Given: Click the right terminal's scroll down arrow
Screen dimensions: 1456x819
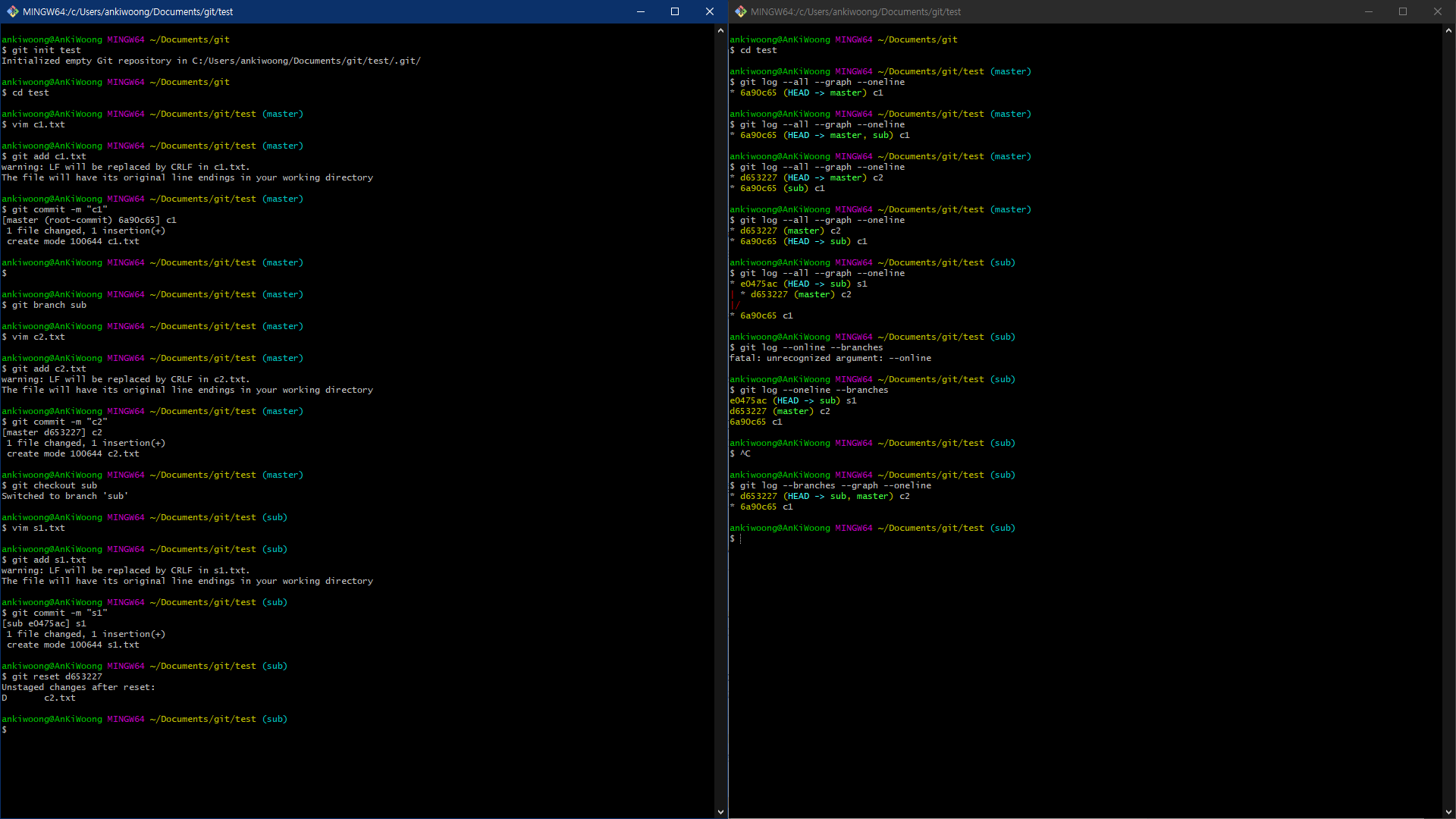Looking at the screenshot, I should click(x=1448, y=811).
